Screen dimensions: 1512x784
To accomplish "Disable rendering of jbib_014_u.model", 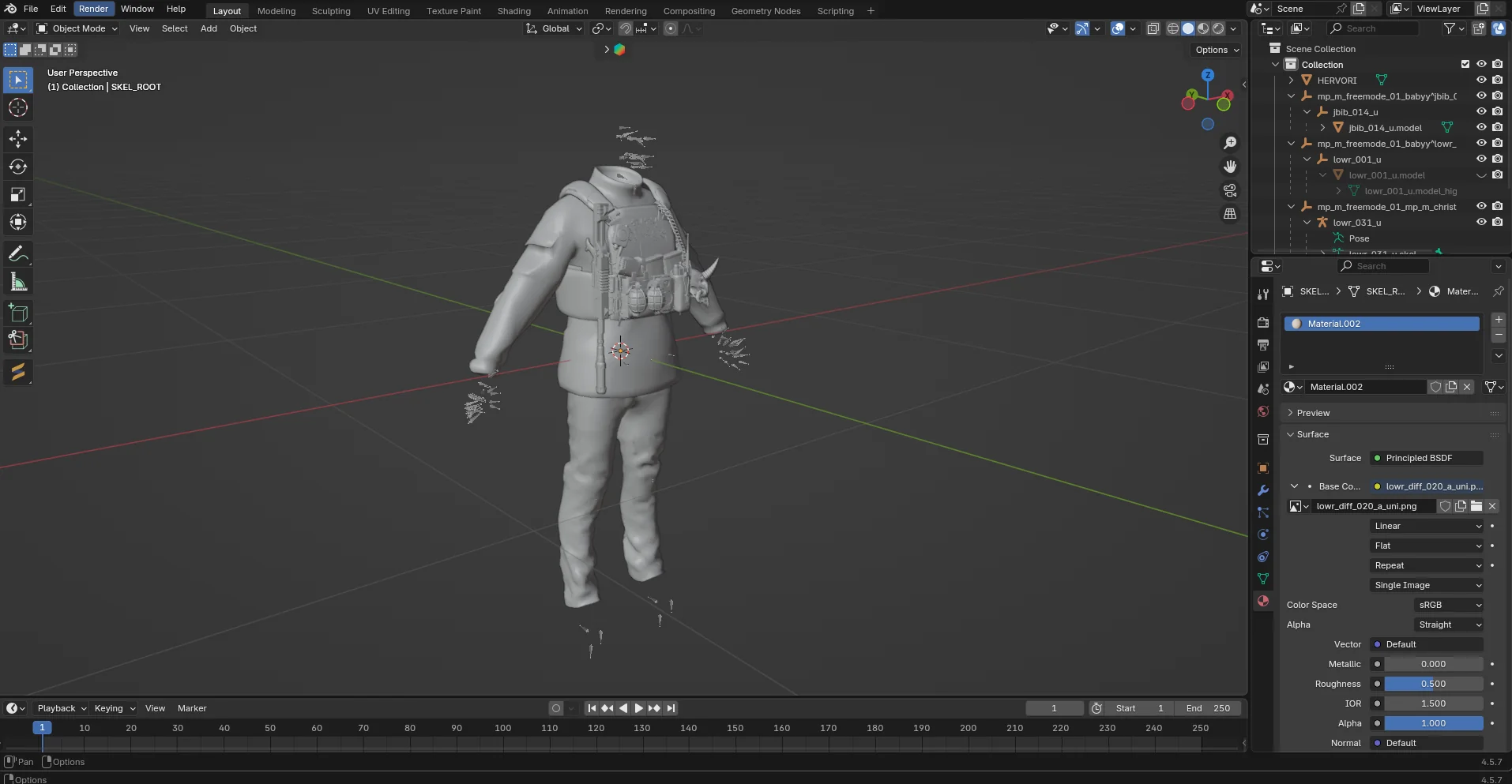I will 1497,127.
